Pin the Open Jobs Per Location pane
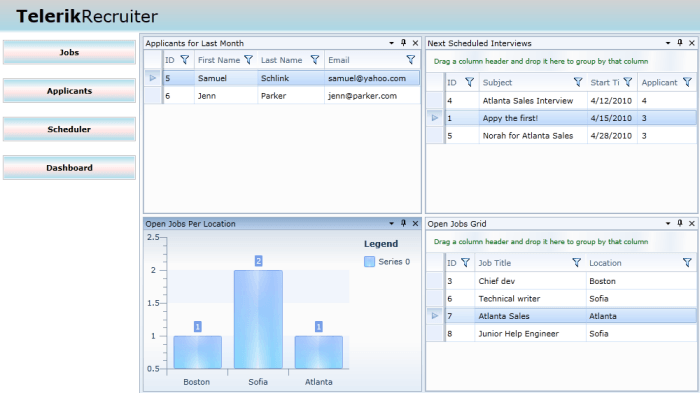Viewport: 700px width, 393px height. (404, 223)
